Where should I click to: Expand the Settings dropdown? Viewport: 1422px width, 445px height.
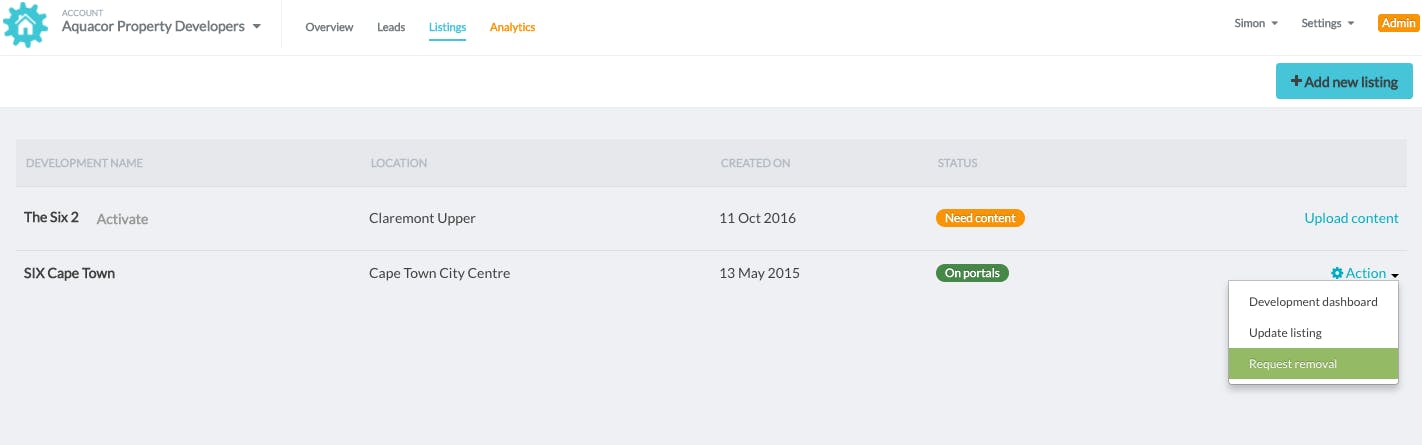1328,23
